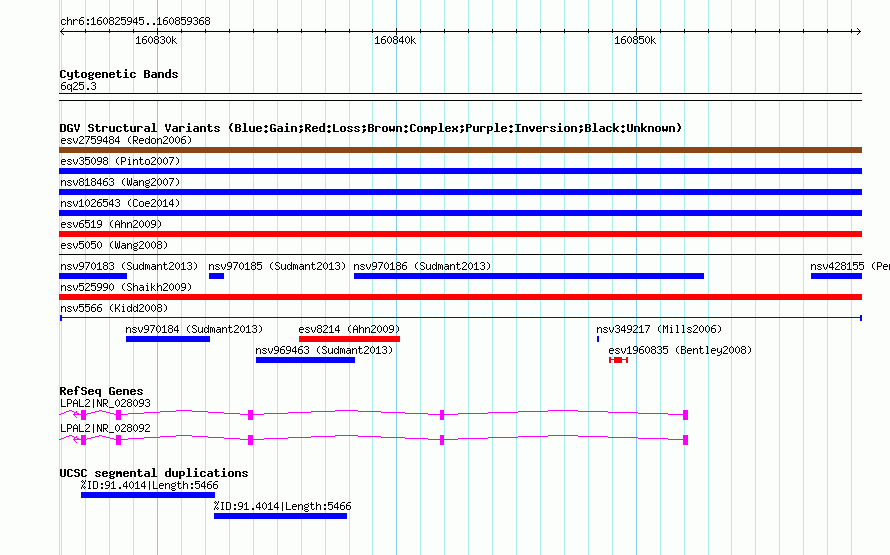Click the nsv969463 (Sudmant2013) blue bar
The image size is (890, 555).
305,360
